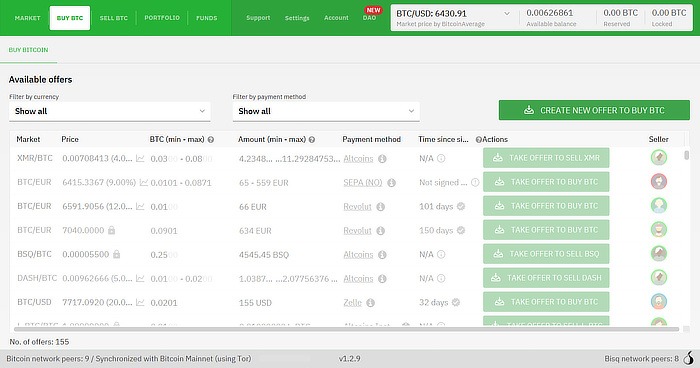Sort by Seller column header

pos(658,139)
